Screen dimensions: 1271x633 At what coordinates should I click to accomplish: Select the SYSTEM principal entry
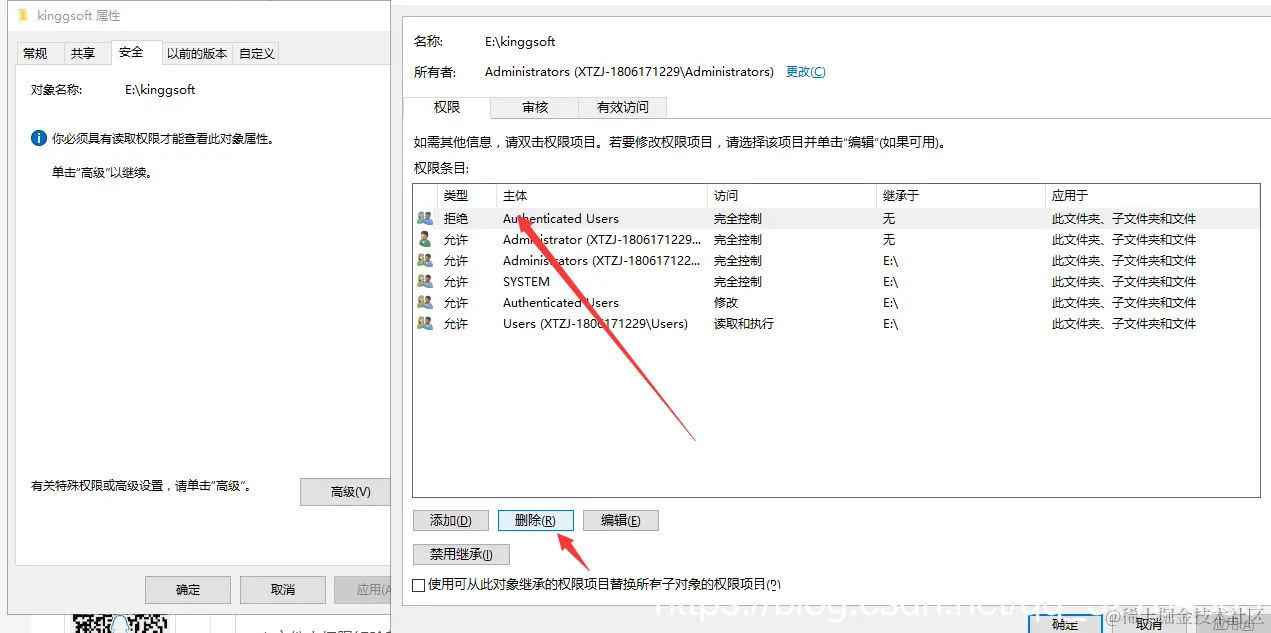[x=526, y=281]
